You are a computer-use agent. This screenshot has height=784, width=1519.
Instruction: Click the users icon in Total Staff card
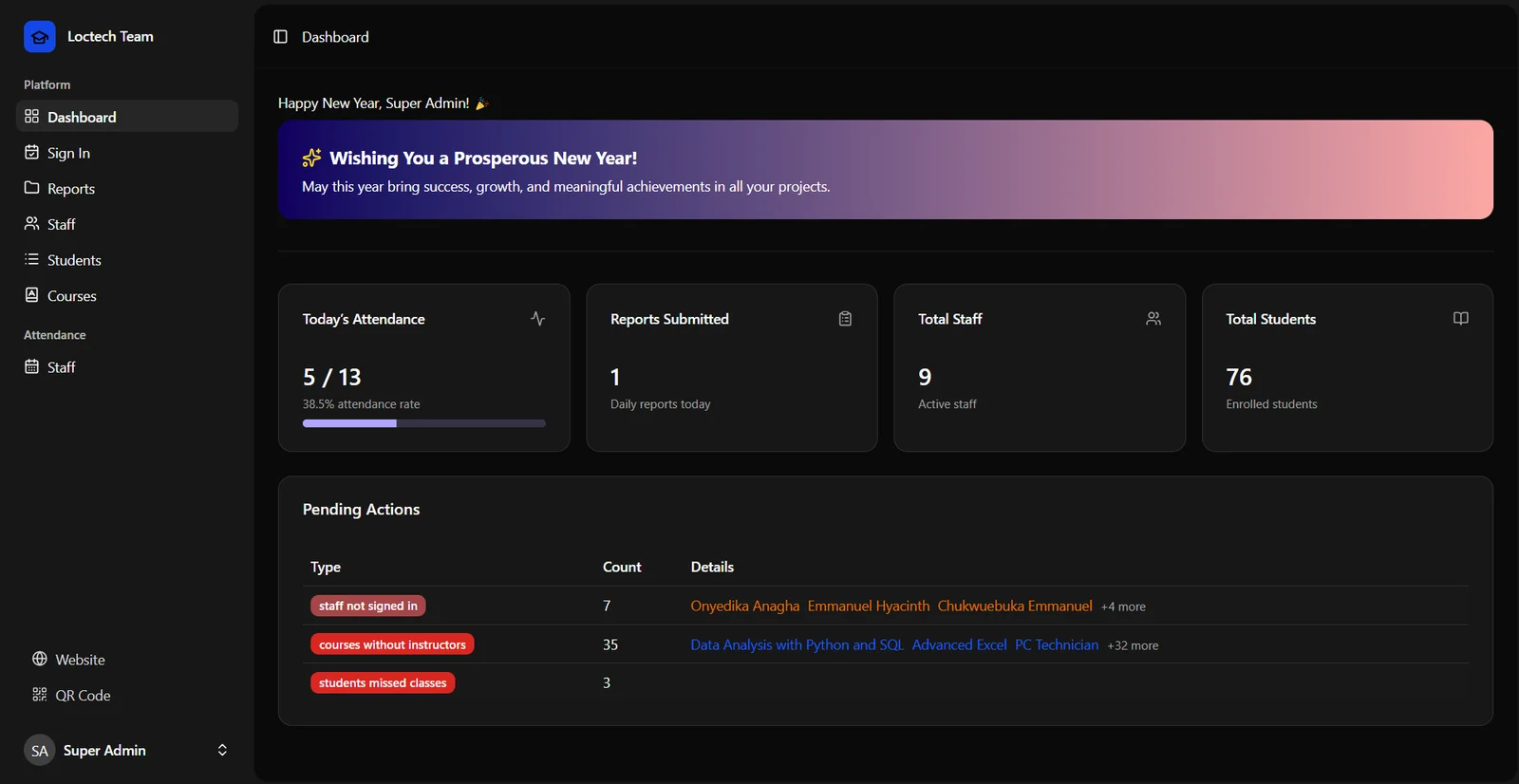tap(1153, 319)
